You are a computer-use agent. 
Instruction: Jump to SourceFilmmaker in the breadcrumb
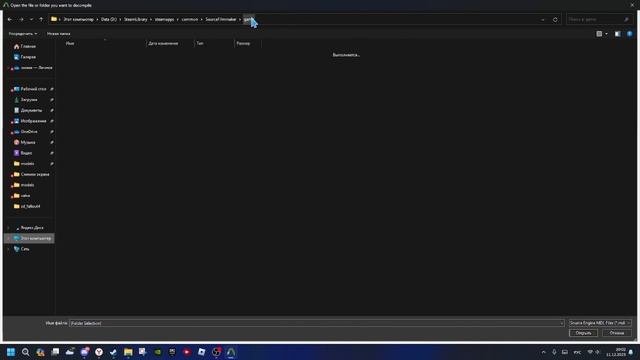(220, 19)
